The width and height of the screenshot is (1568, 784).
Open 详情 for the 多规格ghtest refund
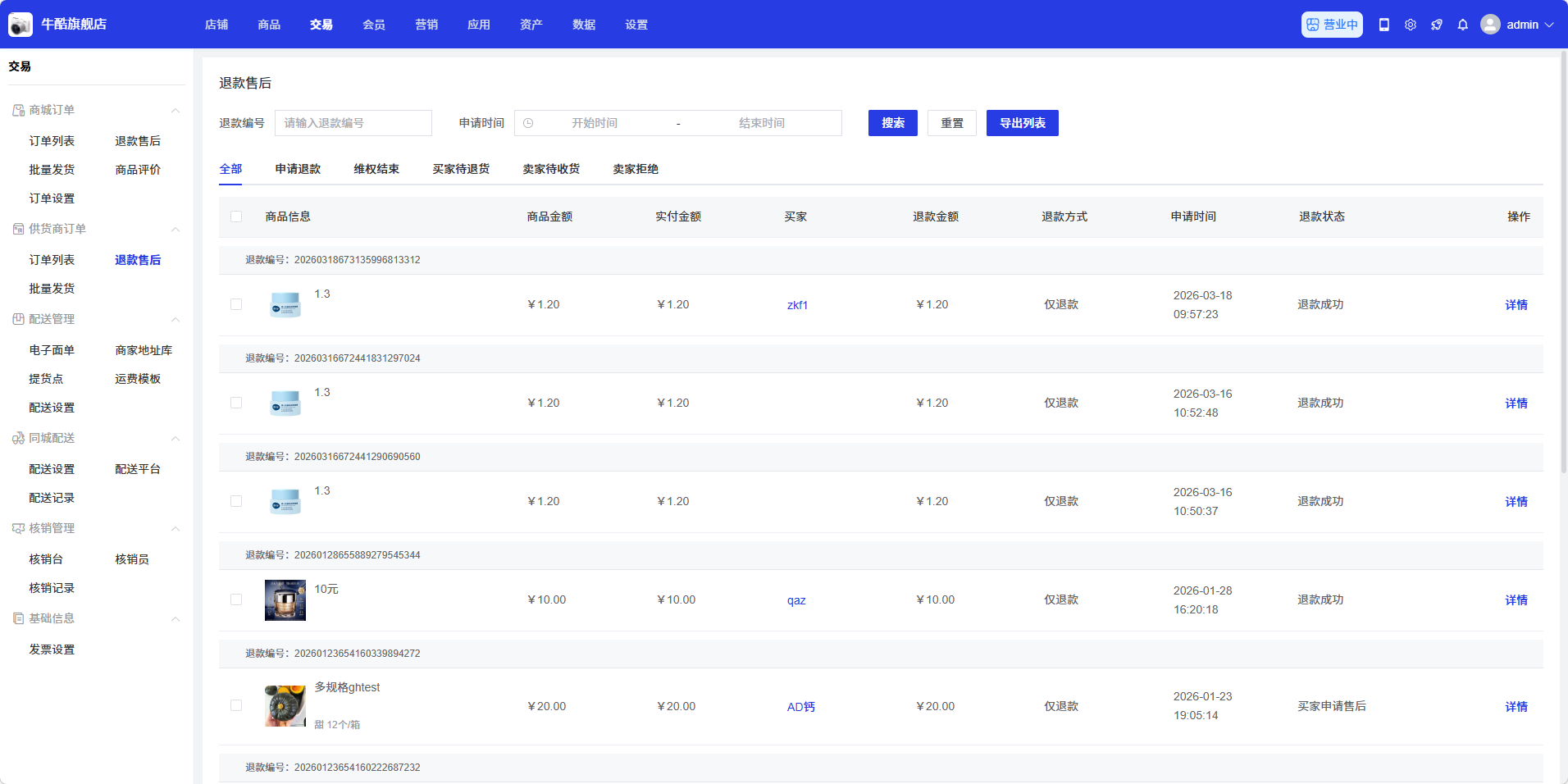1516,706
